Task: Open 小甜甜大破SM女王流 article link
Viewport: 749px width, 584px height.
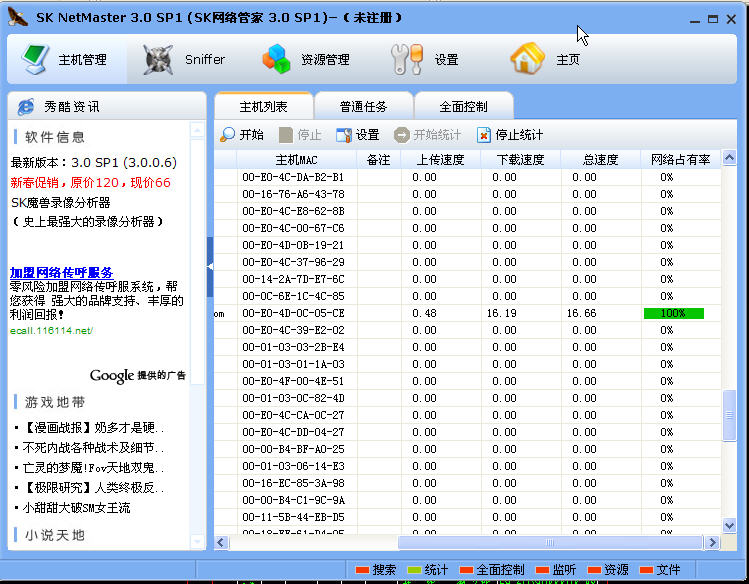Action: pyautogui.click(x=76, y=508)
